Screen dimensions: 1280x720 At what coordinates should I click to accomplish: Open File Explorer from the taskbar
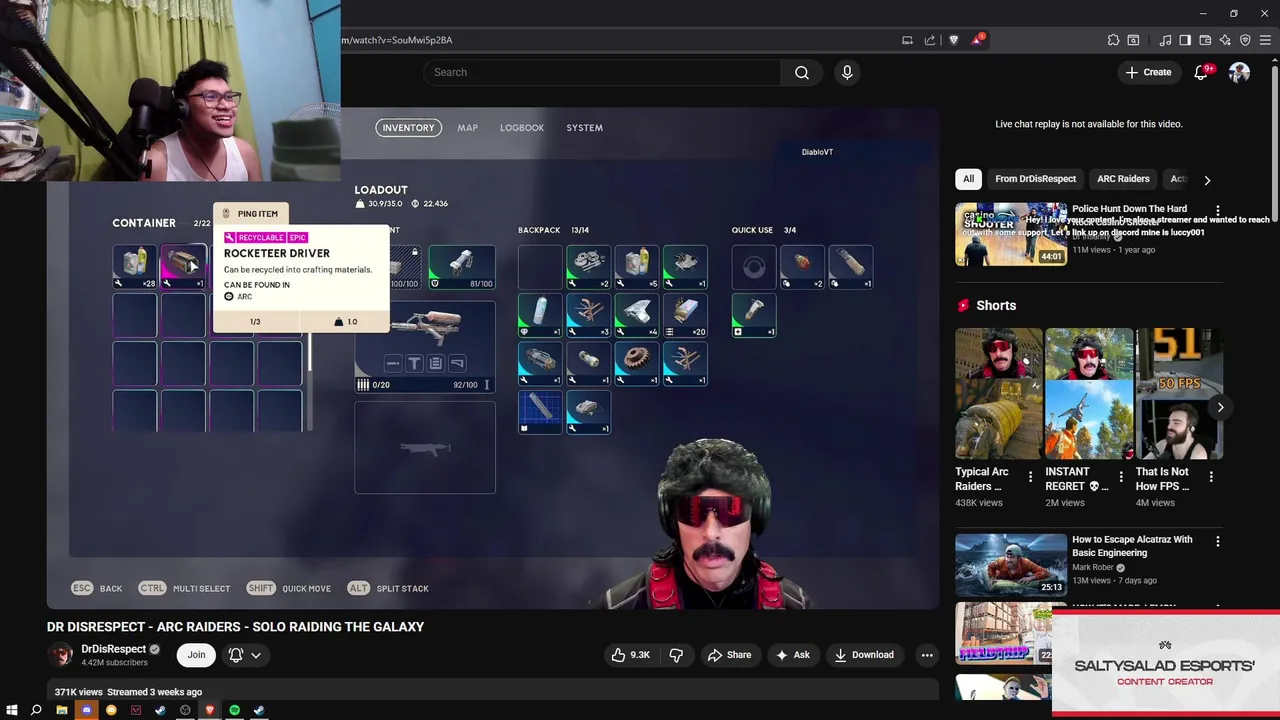61,710
